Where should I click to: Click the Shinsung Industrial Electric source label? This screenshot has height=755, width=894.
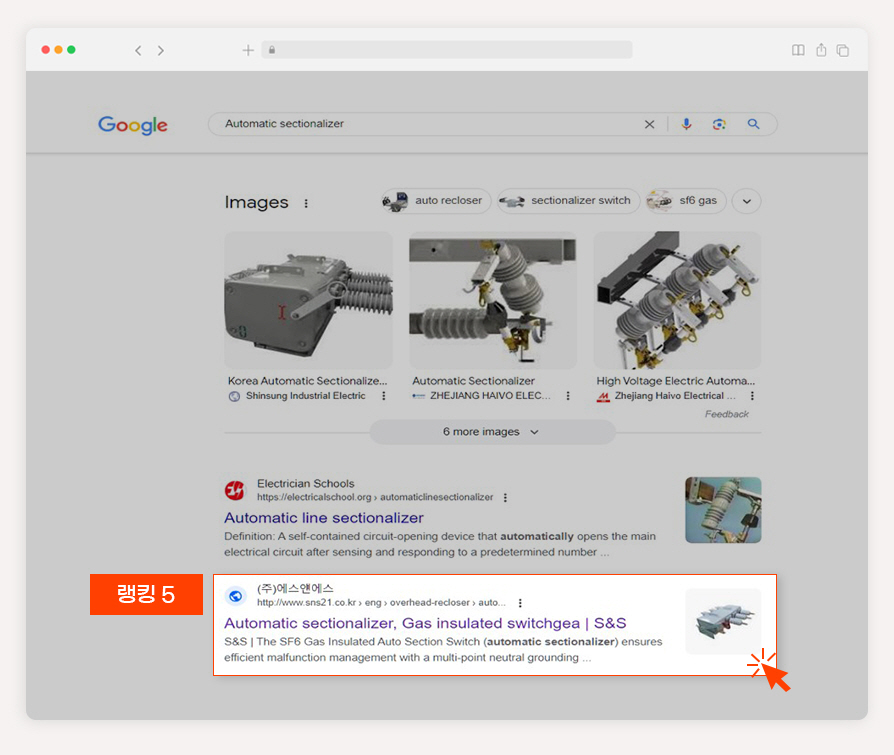click(306, 396)
